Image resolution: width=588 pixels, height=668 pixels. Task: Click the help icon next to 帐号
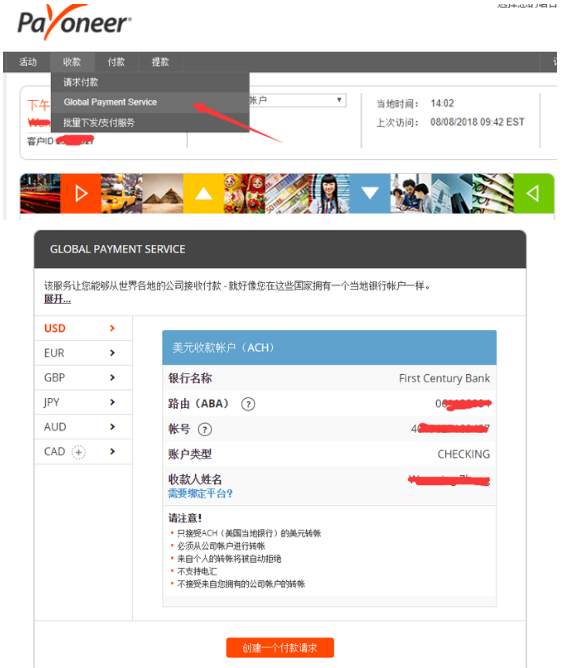coord(205,429)
